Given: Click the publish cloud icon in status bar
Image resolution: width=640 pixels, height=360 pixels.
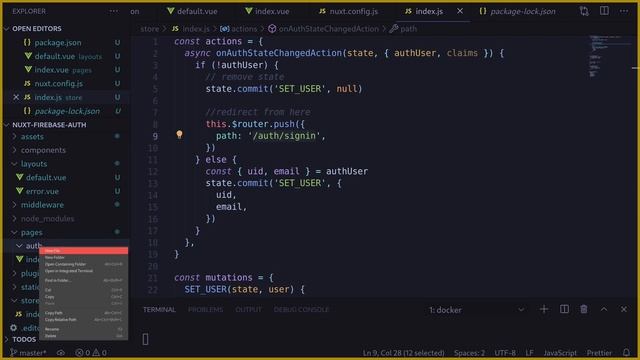Looking at the screenshot, I should (61, 353).
